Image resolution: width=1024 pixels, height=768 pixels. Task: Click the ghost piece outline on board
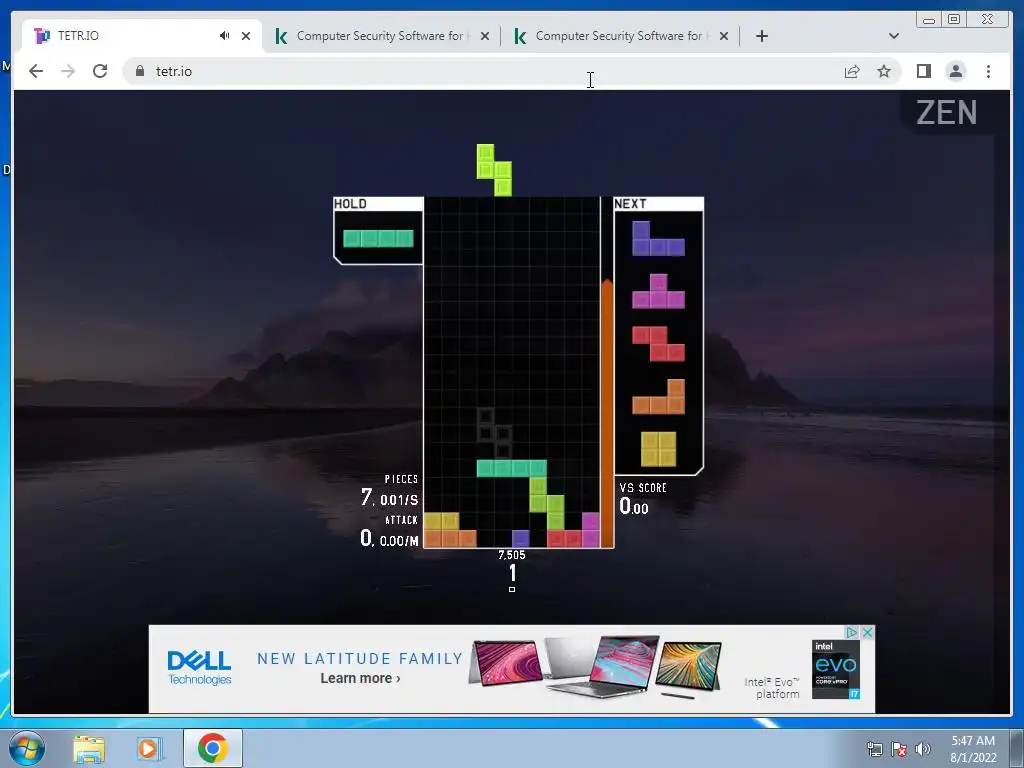pyautogui.click(x=494, y=433)
